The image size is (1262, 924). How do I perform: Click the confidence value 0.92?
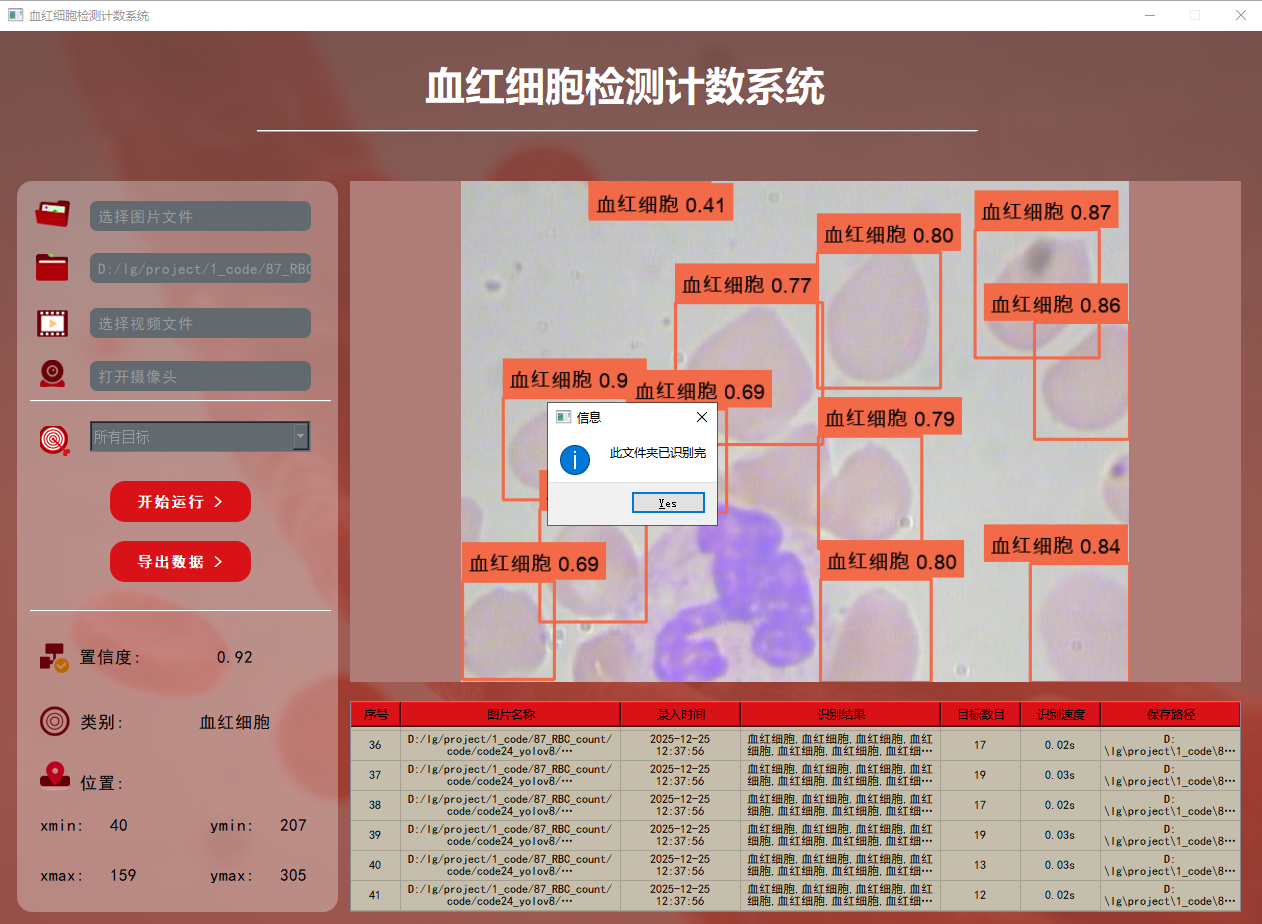235,658
